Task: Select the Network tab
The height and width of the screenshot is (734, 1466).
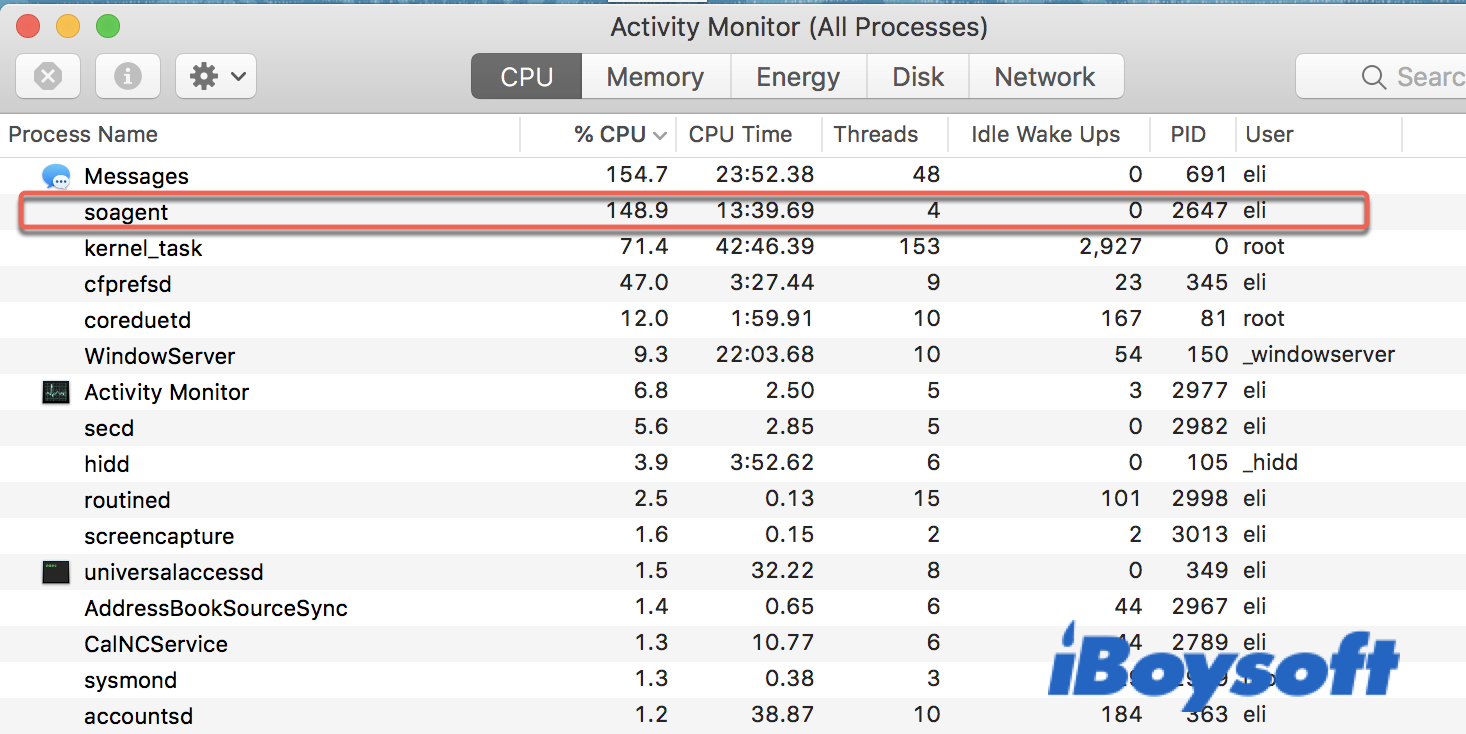Action: point(1044,77)
